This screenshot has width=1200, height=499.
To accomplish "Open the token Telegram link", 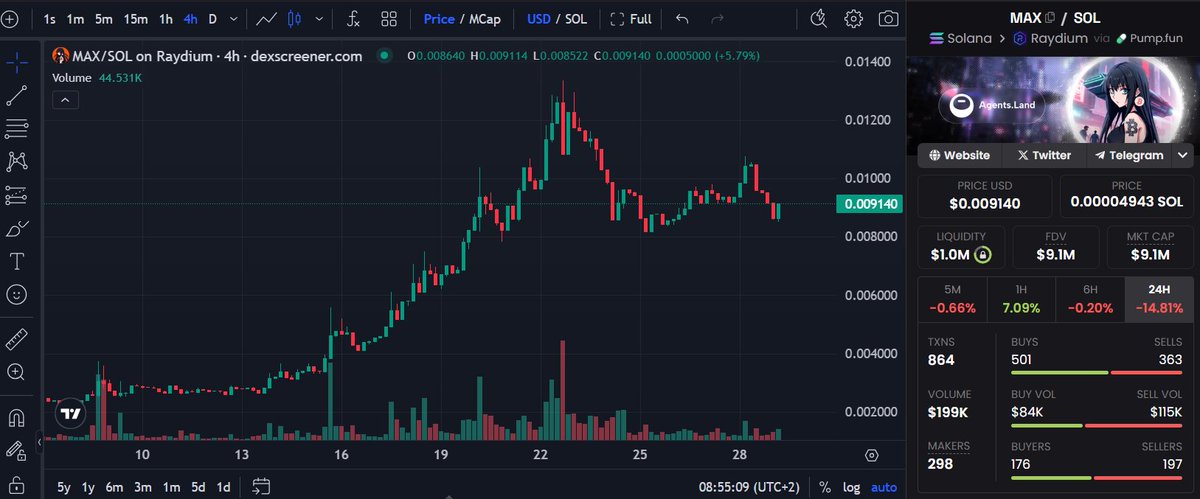I will [1129, 155].
